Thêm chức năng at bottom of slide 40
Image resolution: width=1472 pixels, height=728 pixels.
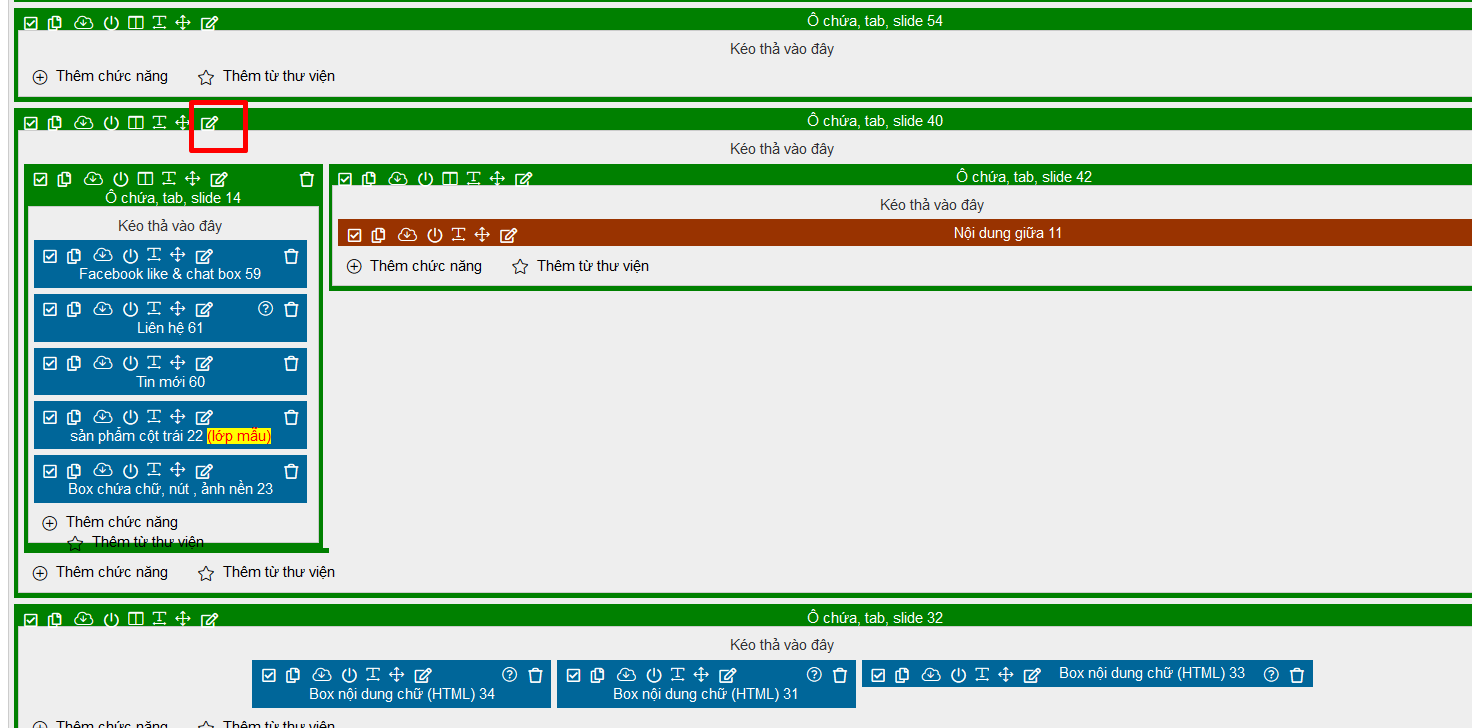(100, 572)
